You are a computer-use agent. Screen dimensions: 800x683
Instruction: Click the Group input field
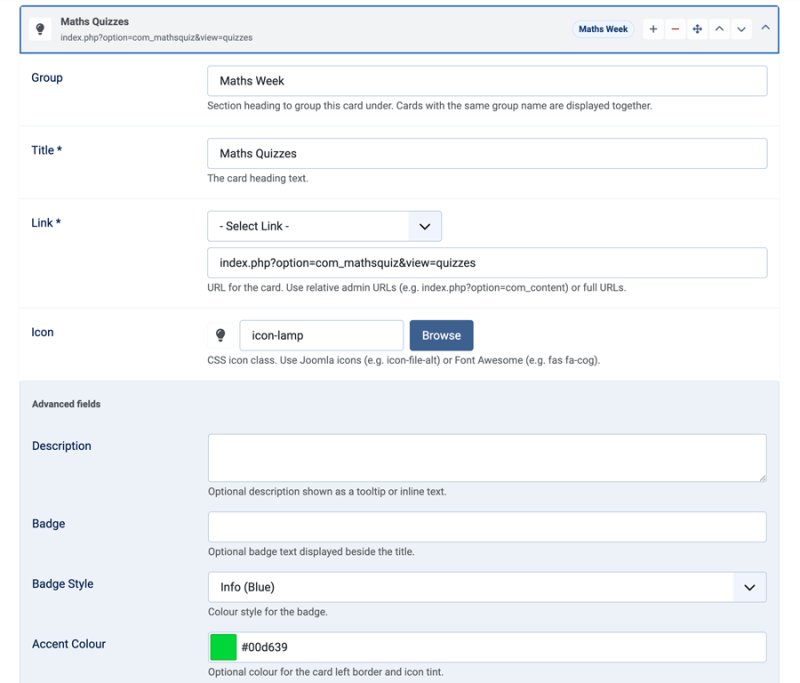click(487, 81)
